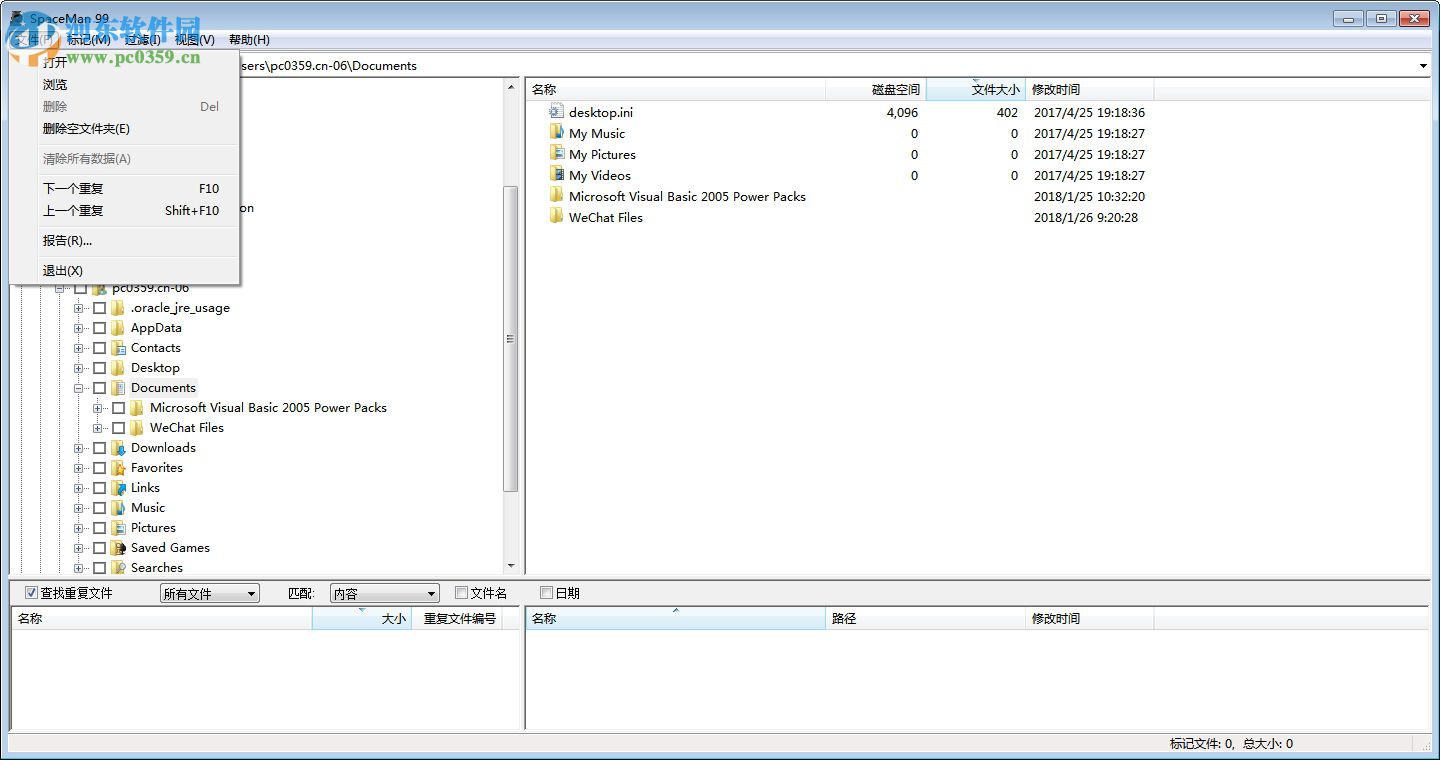Tick the checkbox for Pictures in tree
The height and width of the screenshot is (760, 1440).
click(x=99, y=528)
